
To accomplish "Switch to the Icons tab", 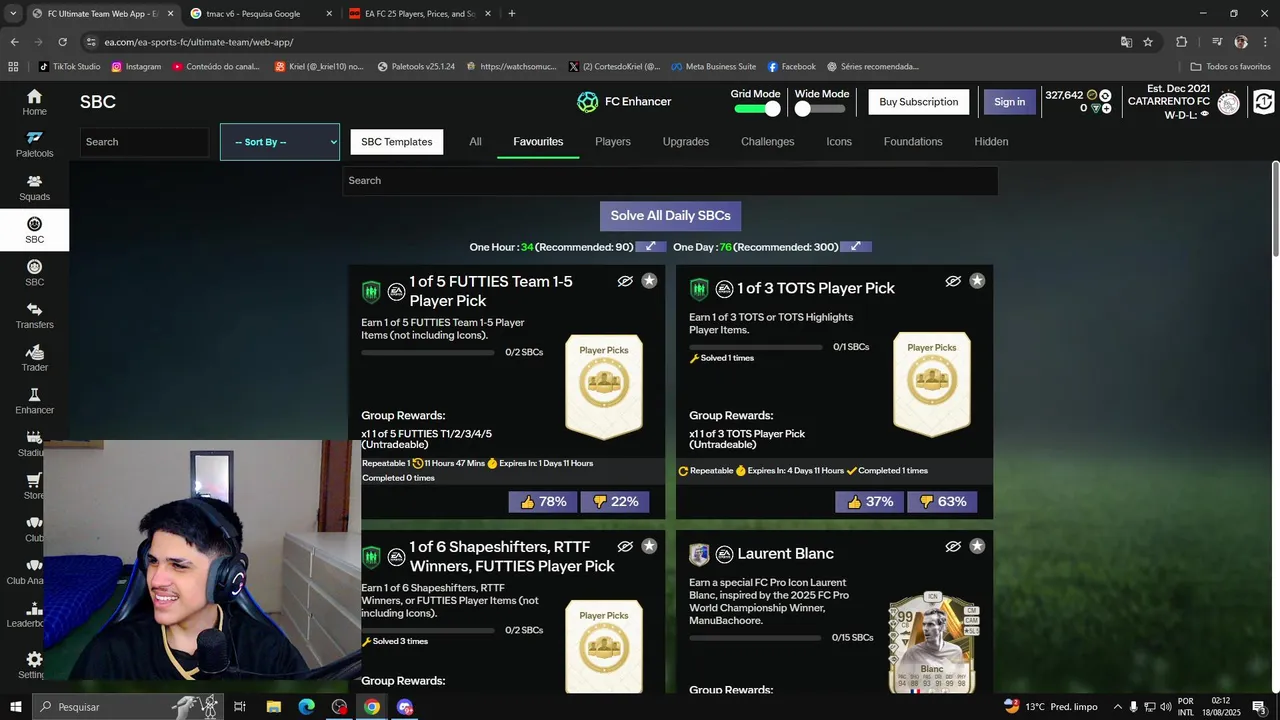I will (x=839, y=142).
